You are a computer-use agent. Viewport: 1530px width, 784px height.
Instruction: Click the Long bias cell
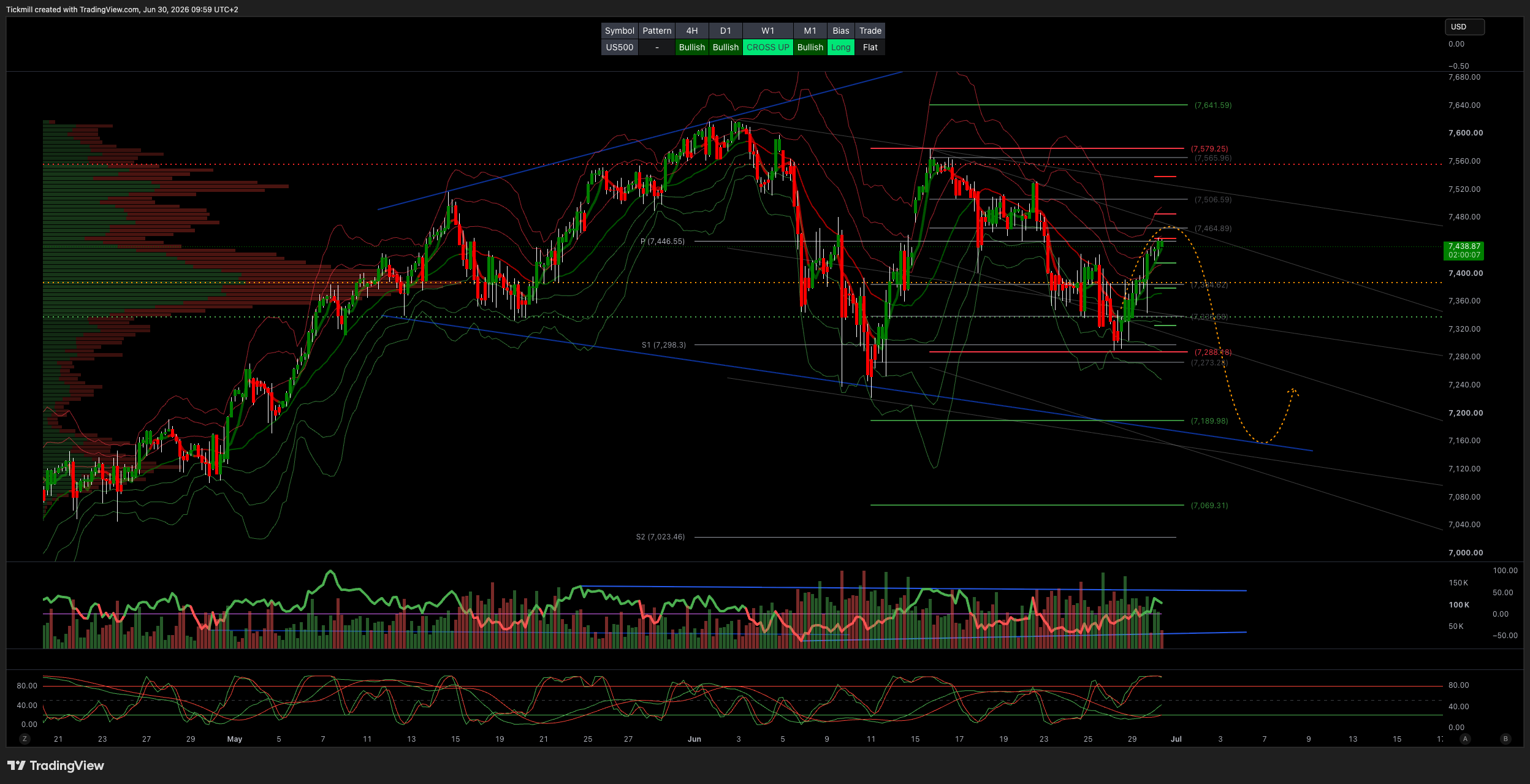[x=841, y=47]
